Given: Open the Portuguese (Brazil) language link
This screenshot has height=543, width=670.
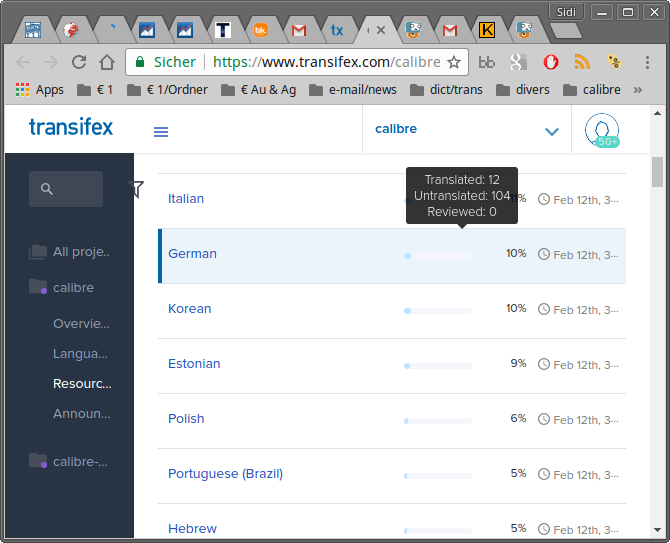Looking at the screenshot, I should [x=226, y=474].
